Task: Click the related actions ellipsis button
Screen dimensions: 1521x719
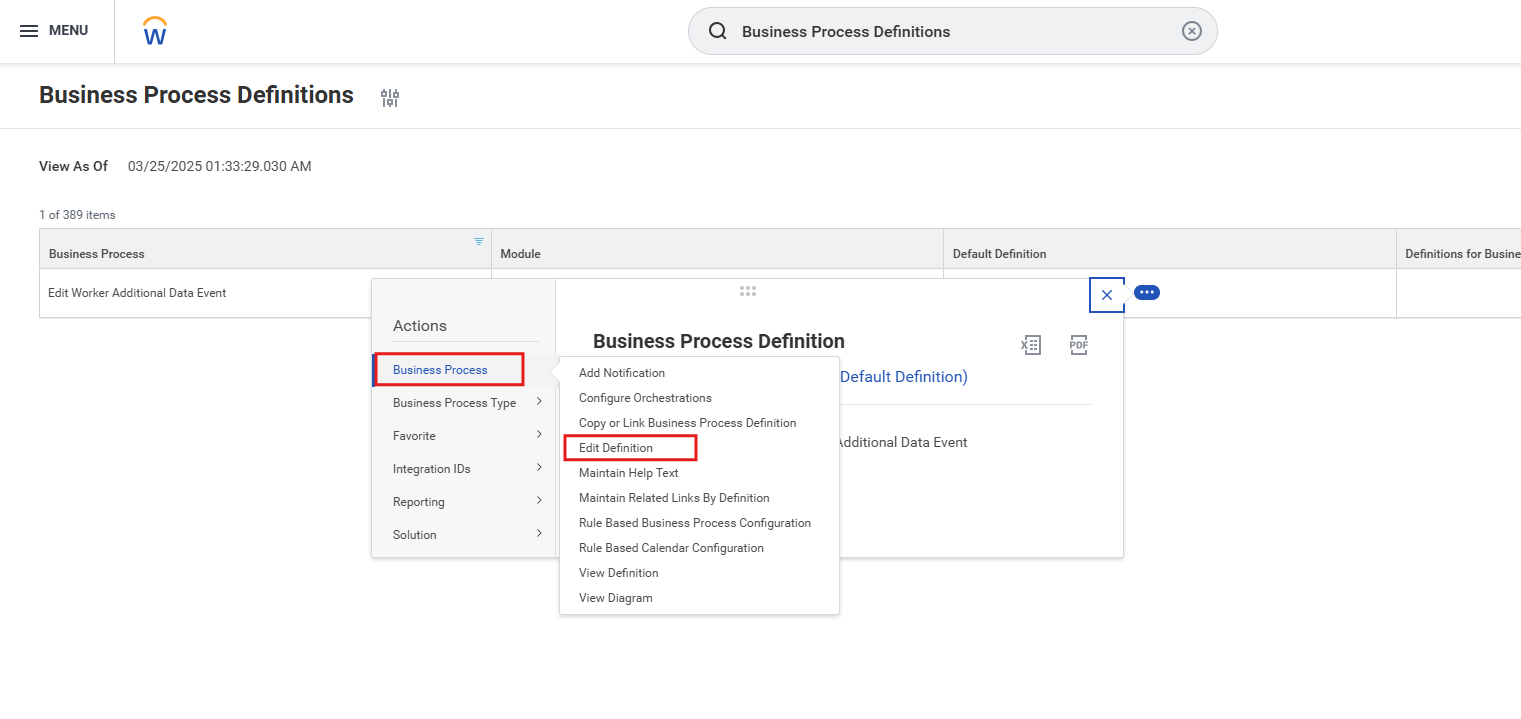Action: pyautogui.click(x=1147, y=293)
